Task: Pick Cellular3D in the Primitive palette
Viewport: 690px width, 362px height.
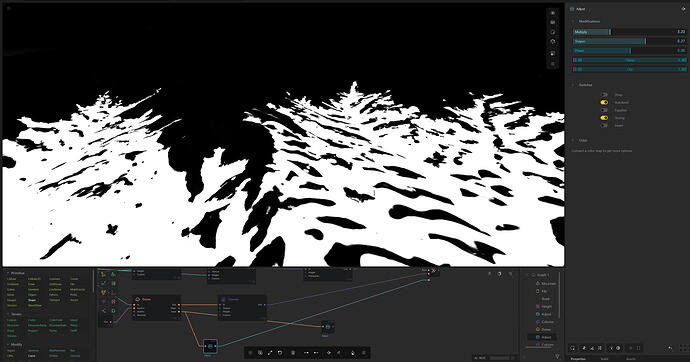Action: click(34, 279)
